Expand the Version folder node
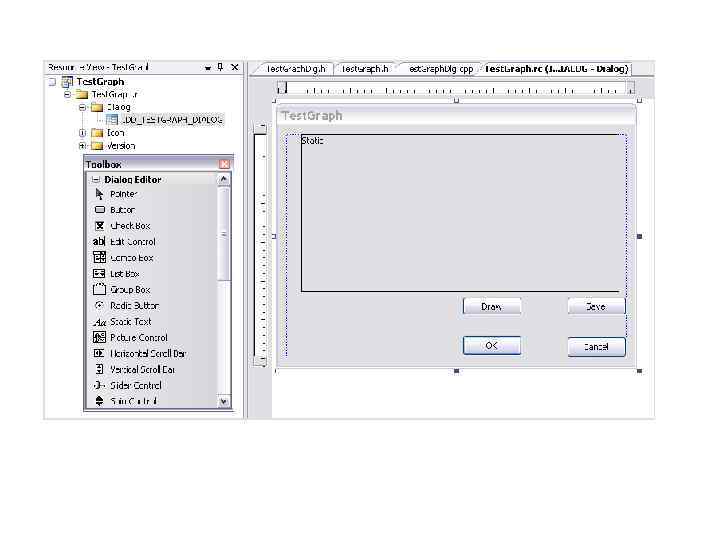 [82, 146]
